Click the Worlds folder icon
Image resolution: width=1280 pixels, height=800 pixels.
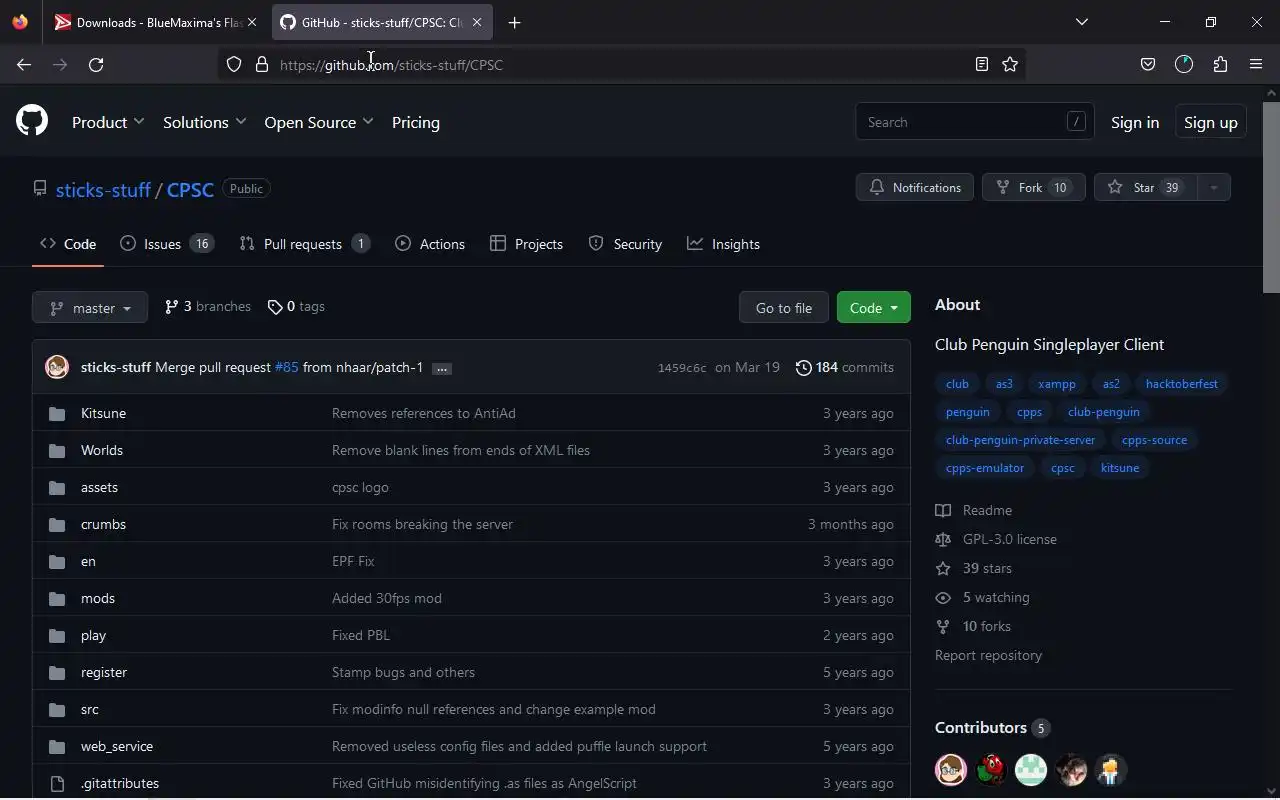(57, 450)
